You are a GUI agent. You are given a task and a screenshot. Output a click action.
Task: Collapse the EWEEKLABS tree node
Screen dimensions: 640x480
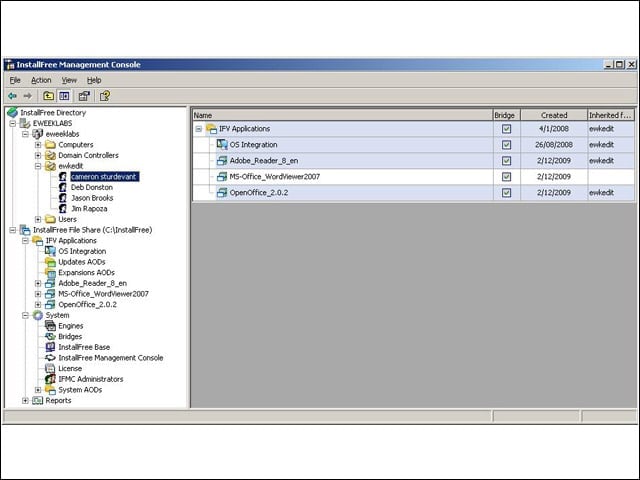pyautogui.click(x=13, y=123)
